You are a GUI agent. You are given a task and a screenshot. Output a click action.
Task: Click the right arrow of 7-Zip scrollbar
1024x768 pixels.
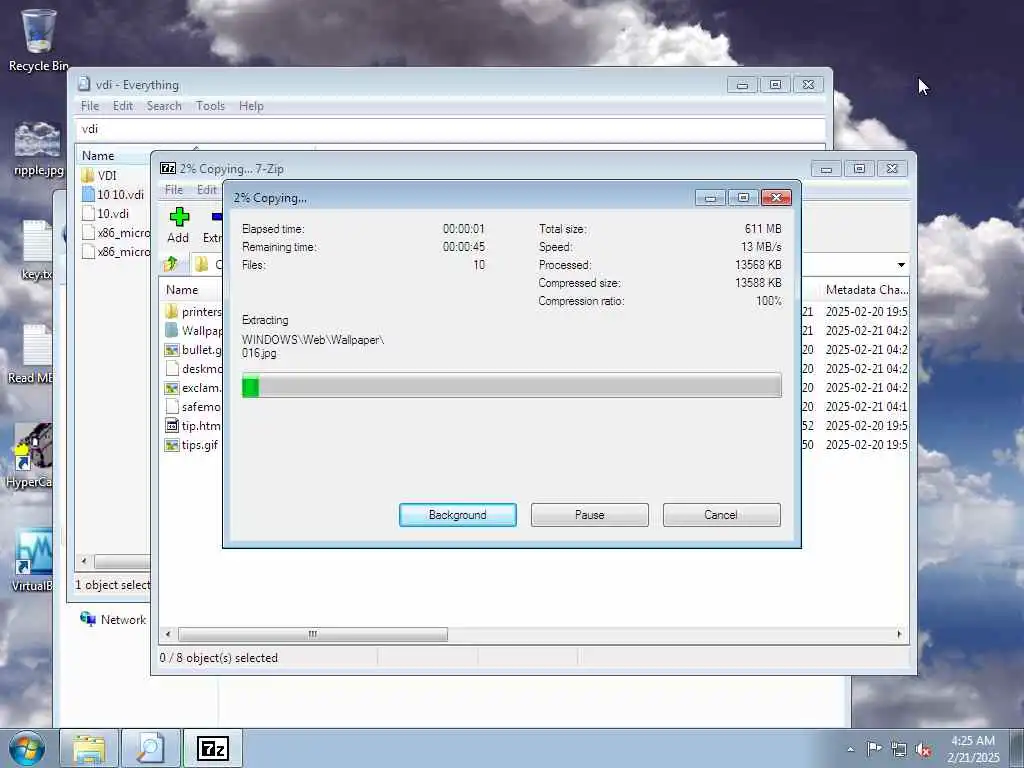(899, 634)
